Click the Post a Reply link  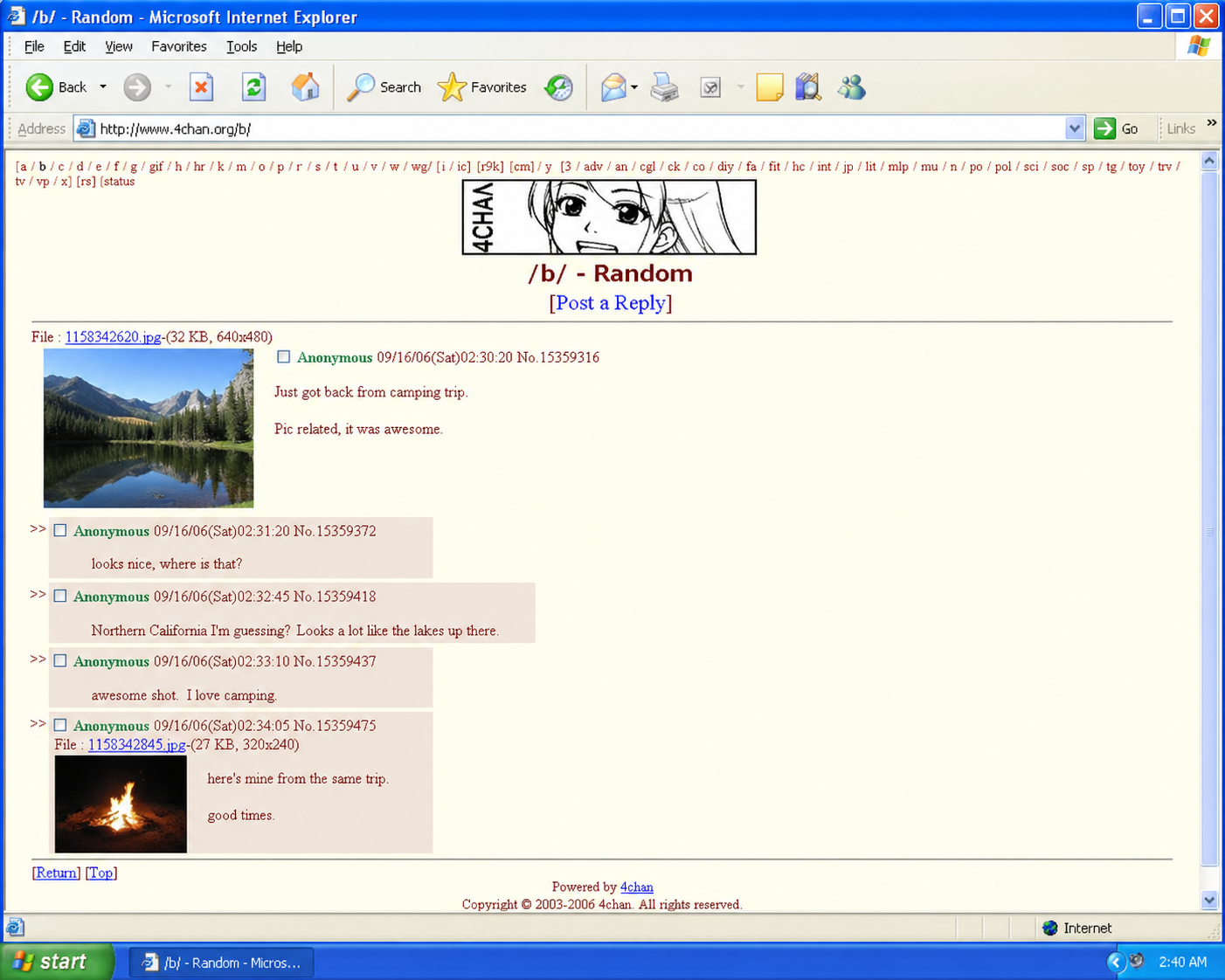(x=610, y=303)
